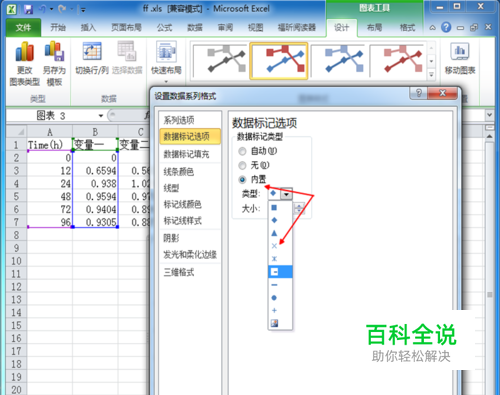Select the 无 marker type radio button
This screenshot has width=500, height=395.
point(242,165)
